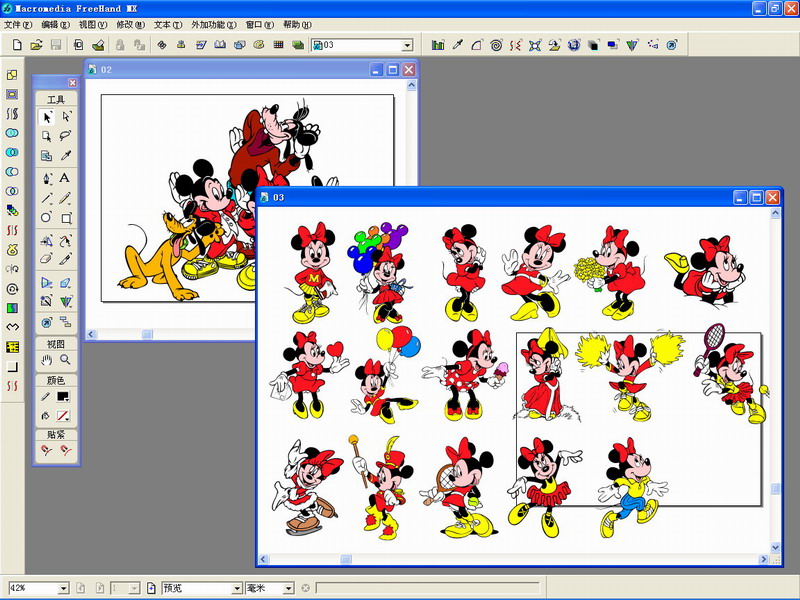Click the Open file icon
The height and width of the screenshot is (600, 800).
point(36,45)
